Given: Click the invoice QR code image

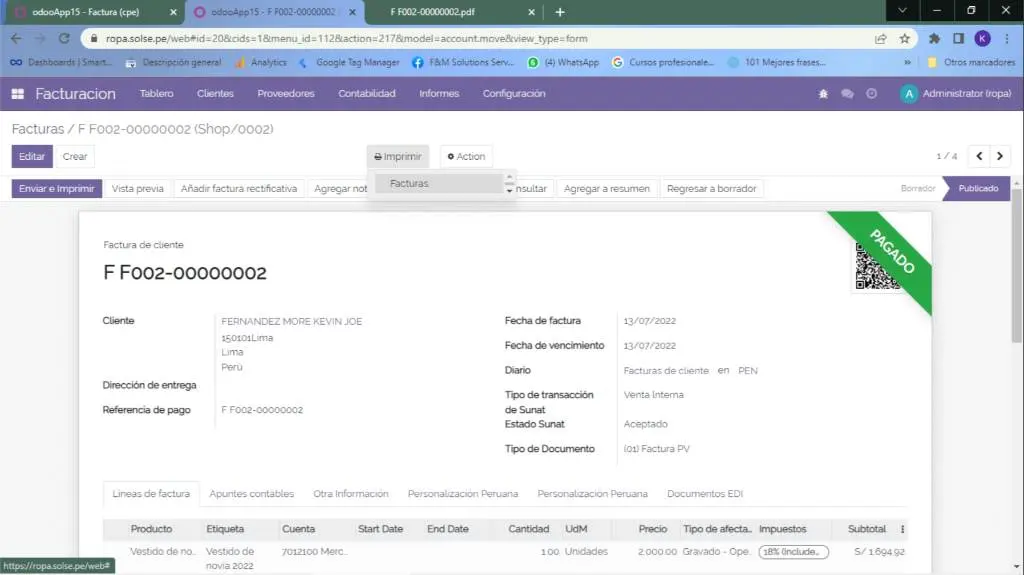Looking at the screenshot, I should 877,267.
